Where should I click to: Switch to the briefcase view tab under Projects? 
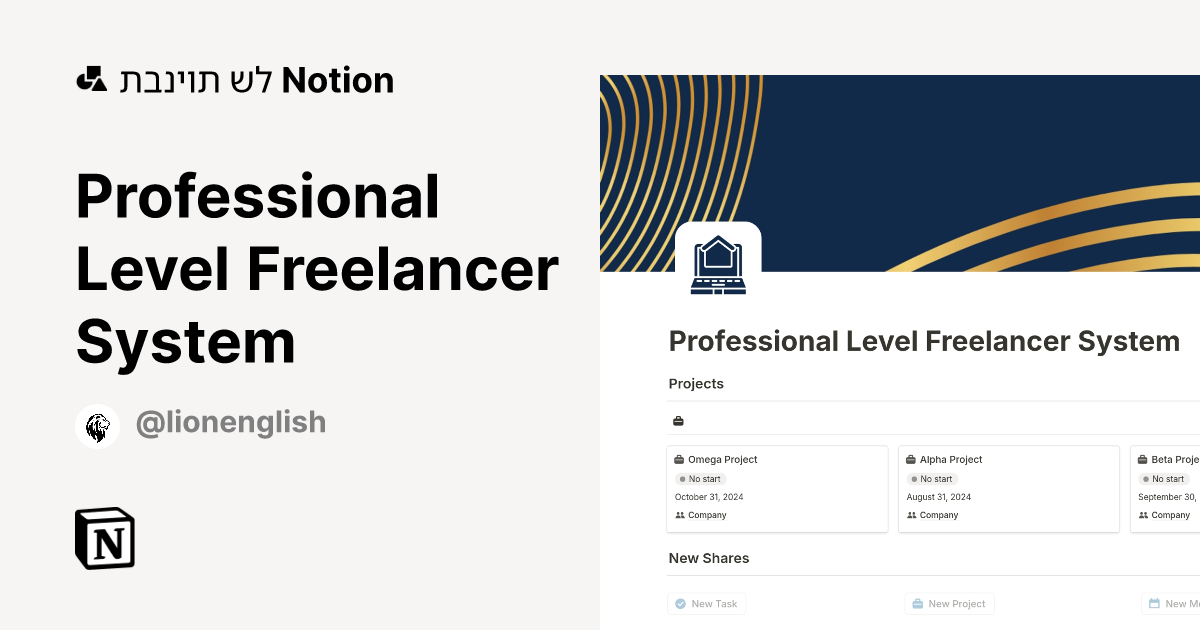[678, 420]
